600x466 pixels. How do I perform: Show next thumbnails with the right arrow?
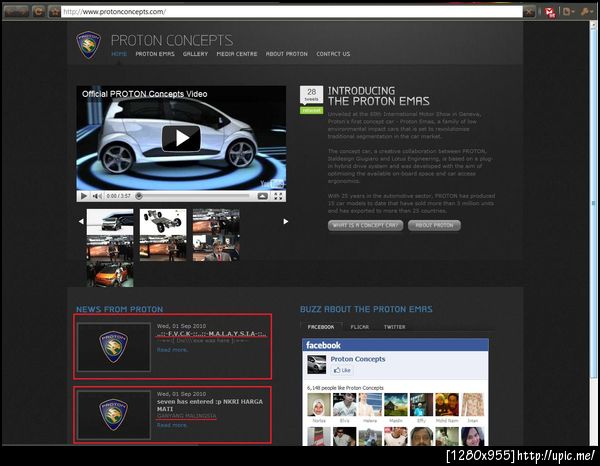coord(285,221)
